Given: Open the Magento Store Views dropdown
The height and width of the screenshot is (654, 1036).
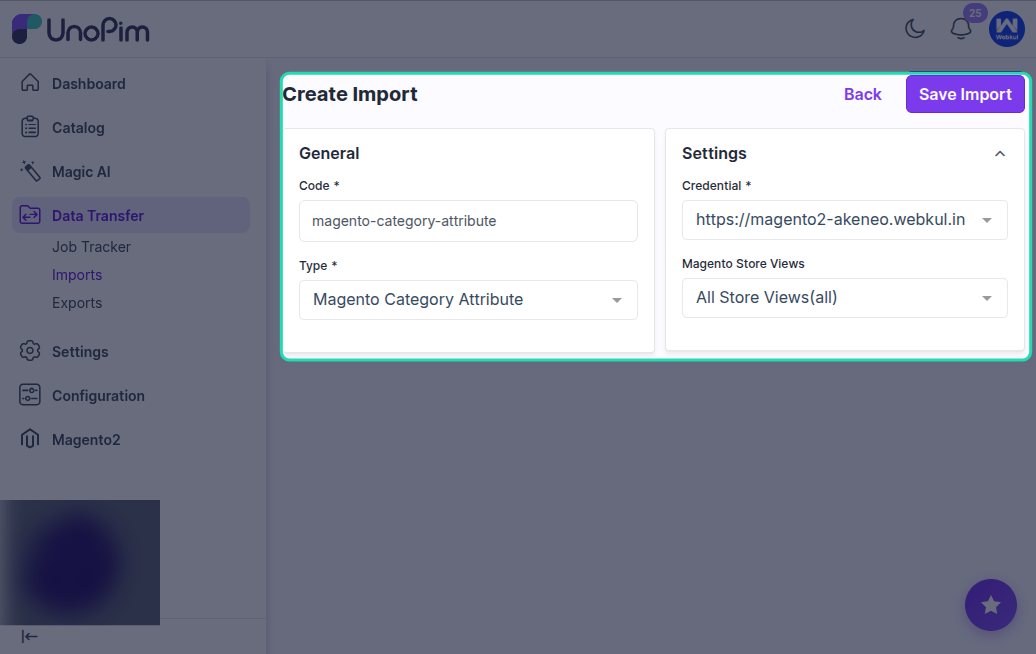Looking at the screenshot, I should coord(844,297).
